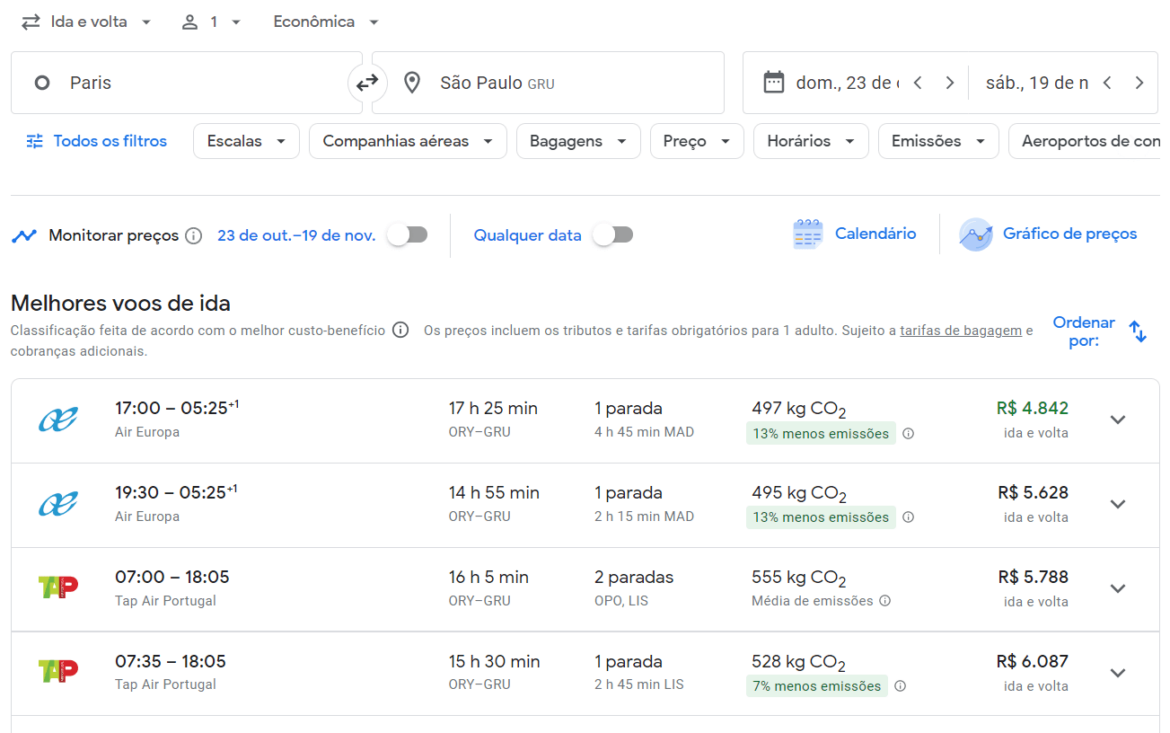Click the destination location pin icon
The height and width of the screenshot is (733, 1170).
pyautogui.click(x=413, y=82)
